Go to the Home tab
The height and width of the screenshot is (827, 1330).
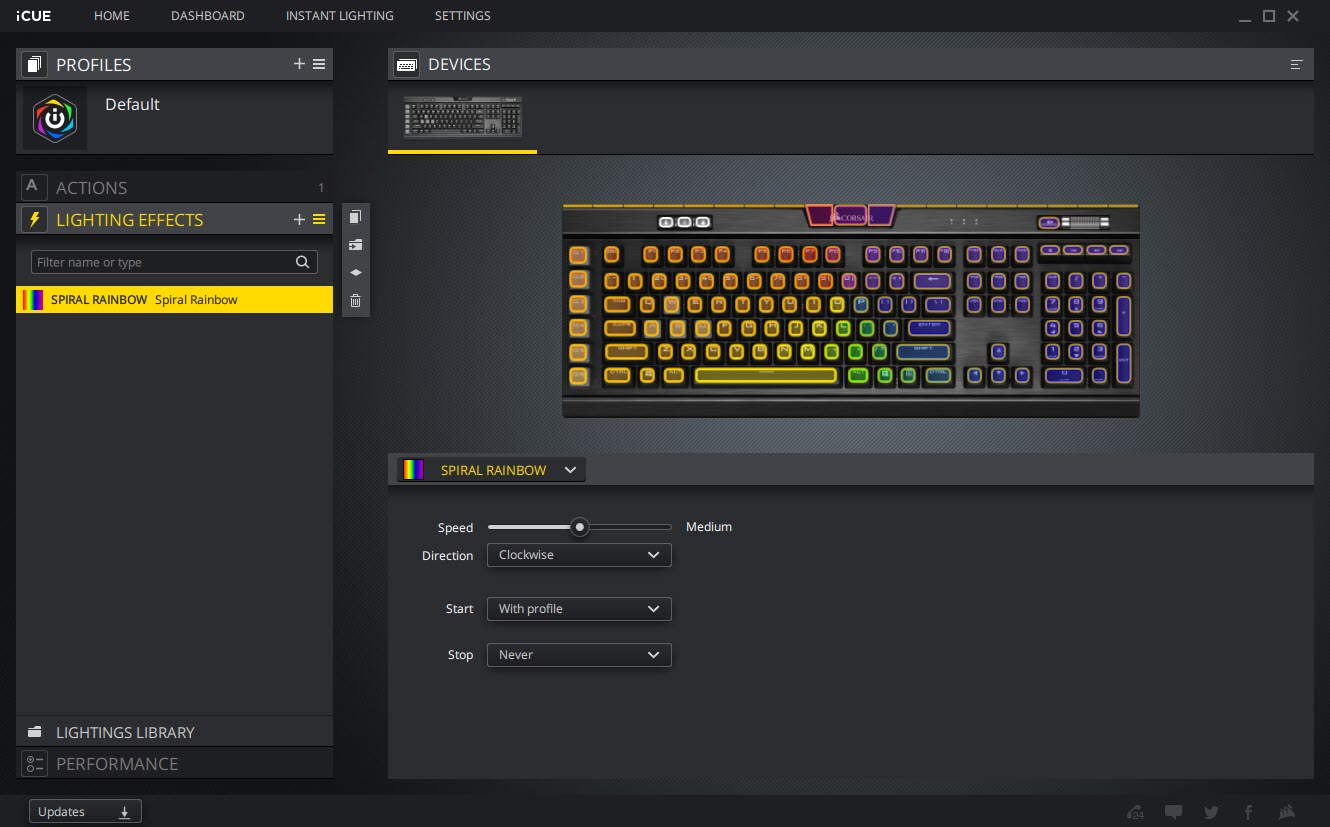click(x=112, y=16)
